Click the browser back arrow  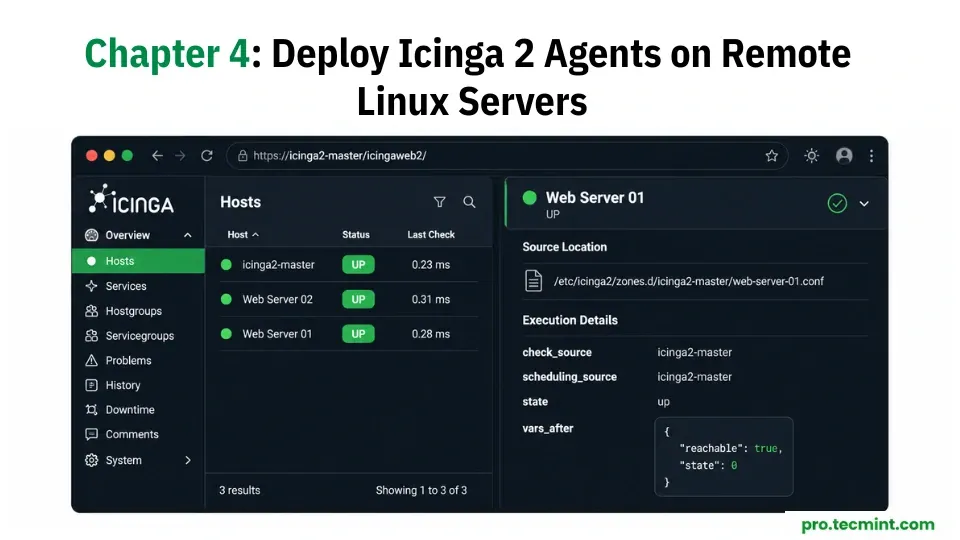click(x=157, y=156)
